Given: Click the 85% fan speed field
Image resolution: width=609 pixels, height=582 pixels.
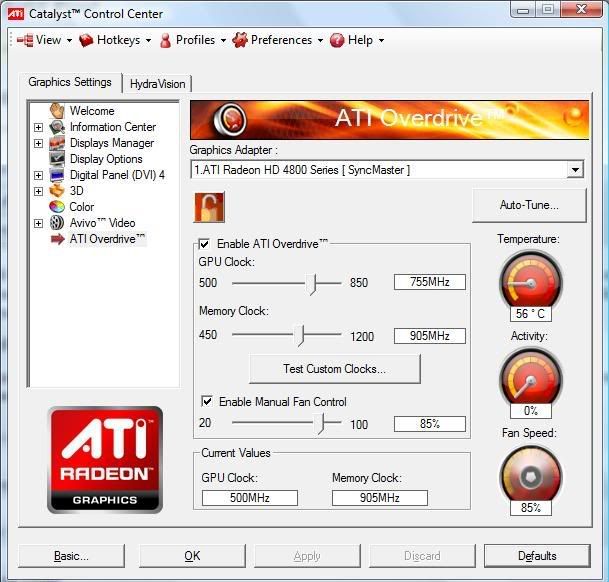Looking at the screenshot, I should (x=430, y=423).
